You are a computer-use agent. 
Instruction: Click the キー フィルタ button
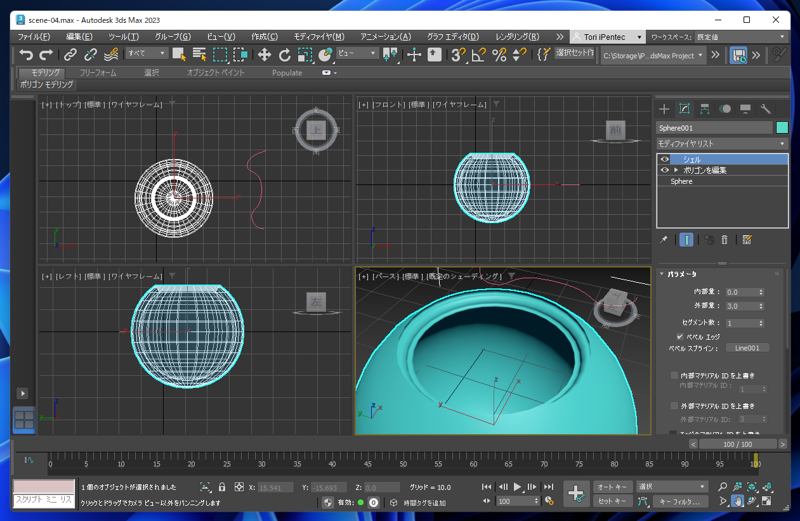click(681, 501)
